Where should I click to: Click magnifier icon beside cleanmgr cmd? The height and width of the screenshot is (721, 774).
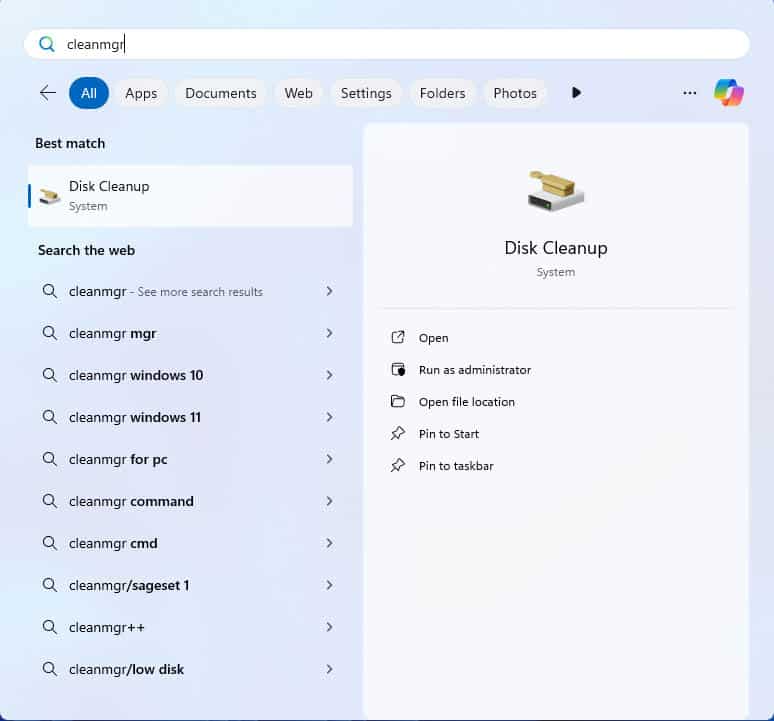[x=50, y=543]
